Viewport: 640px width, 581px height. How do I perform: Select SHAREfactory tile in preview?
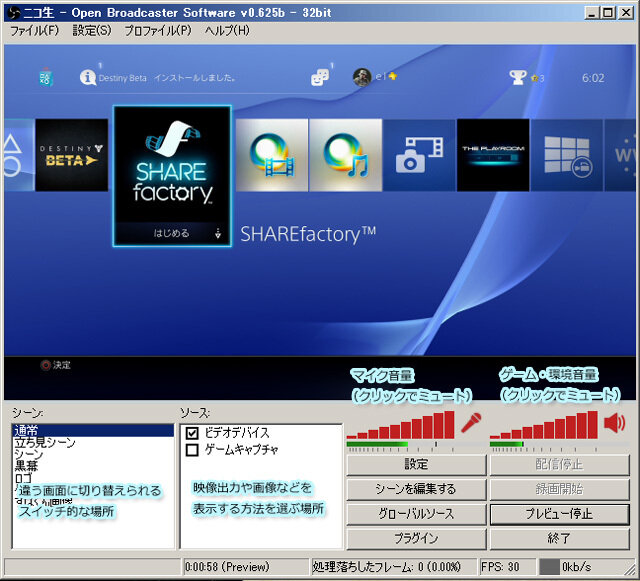(x=172, y=176)
